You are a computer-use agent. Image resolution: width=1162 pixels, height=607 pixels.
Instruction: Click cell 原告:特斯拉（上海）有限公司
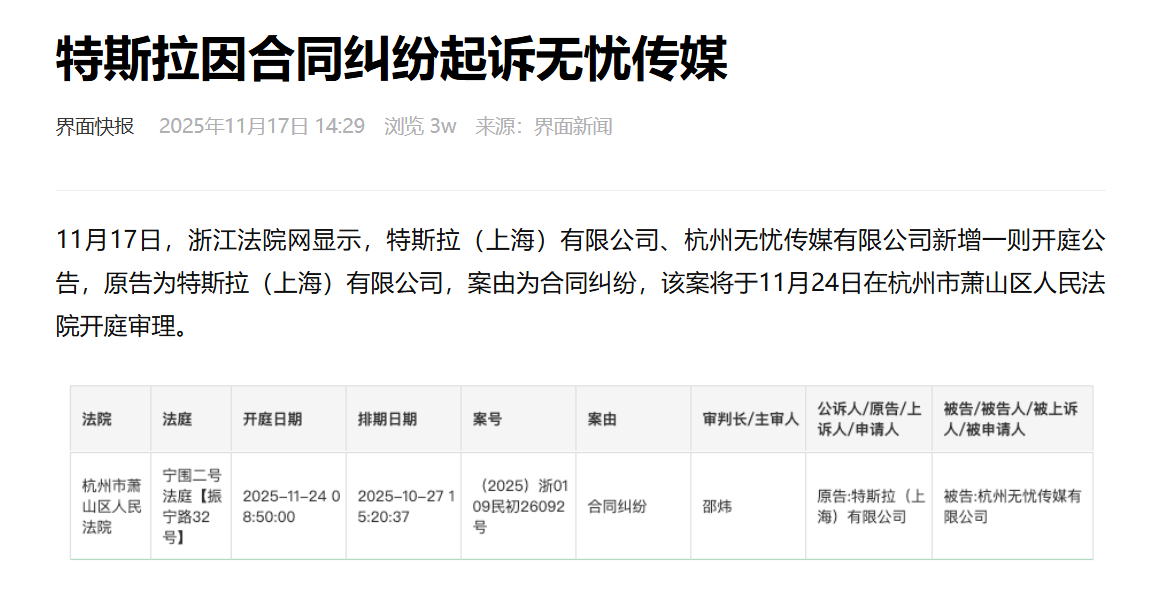pos(871,507)
